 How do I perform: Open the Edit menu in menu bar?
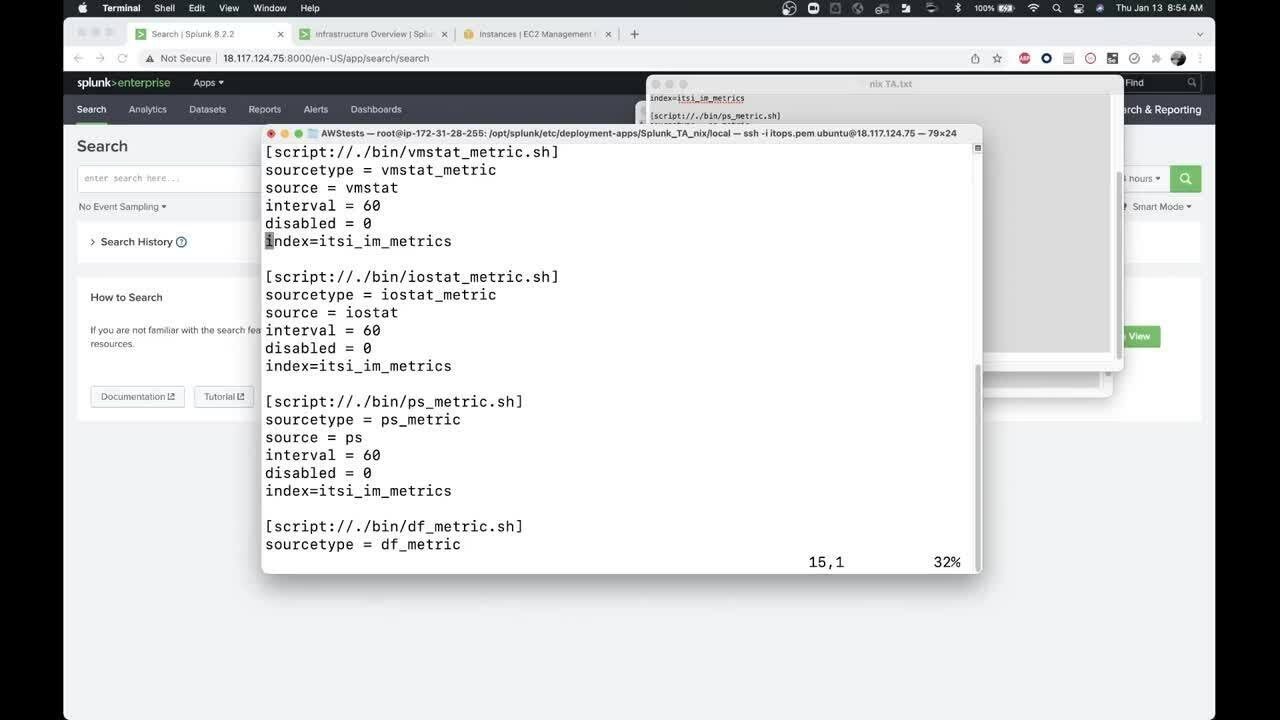(197, 8)
